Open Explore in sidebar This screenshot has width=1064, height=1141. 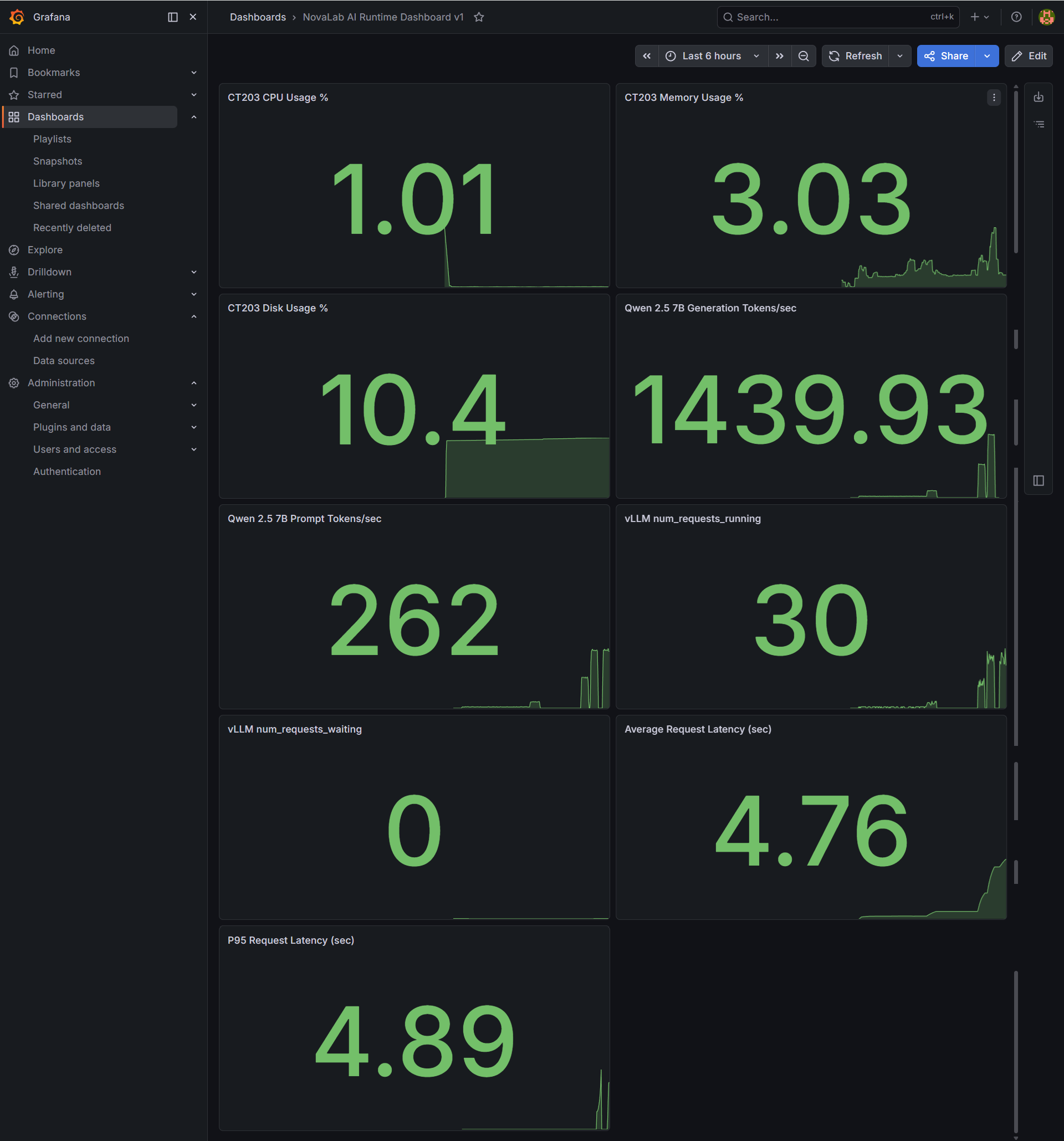point(45,250)
